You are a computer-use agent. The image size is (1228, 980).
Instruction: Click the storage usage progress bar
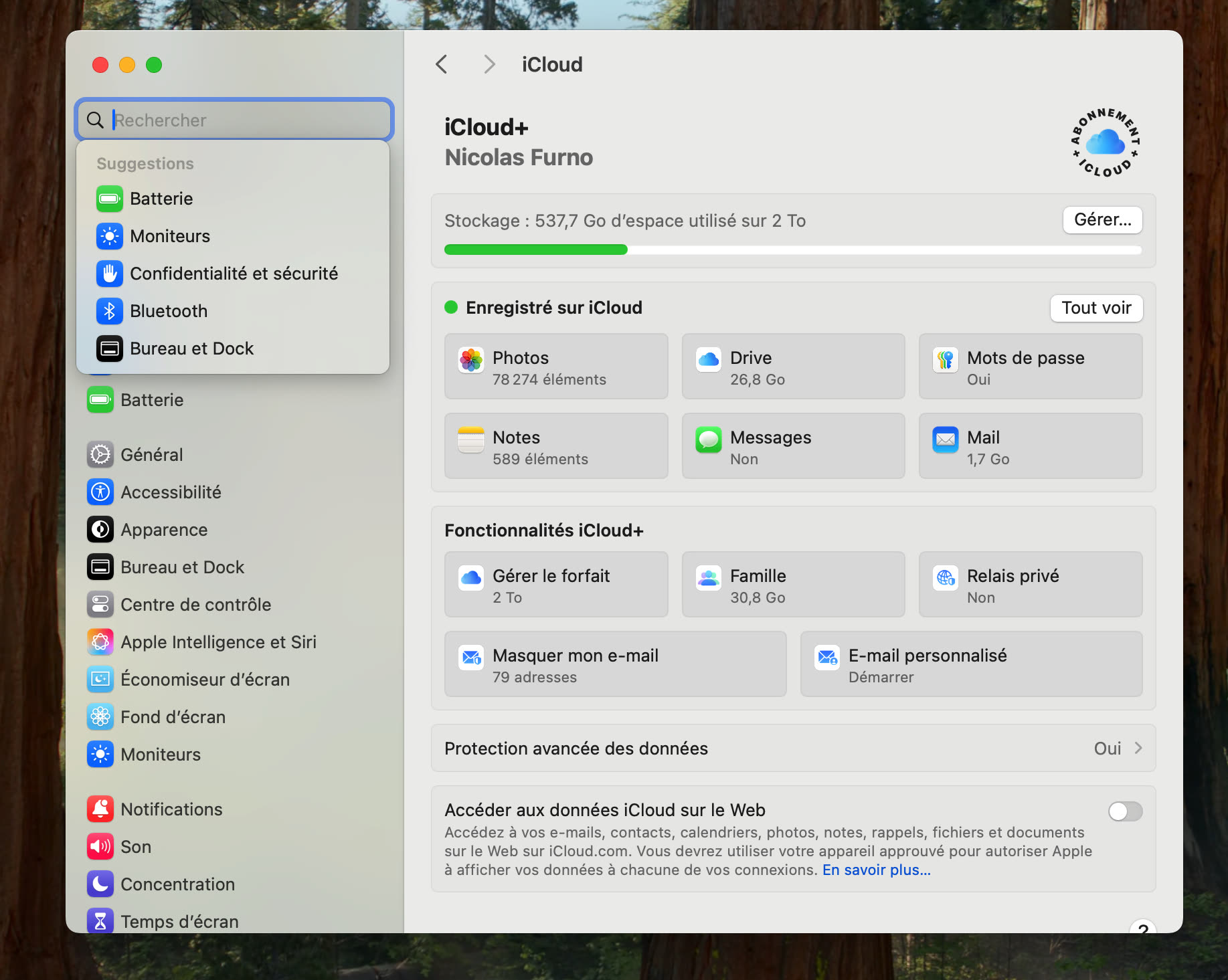click(x=792, y=250)
